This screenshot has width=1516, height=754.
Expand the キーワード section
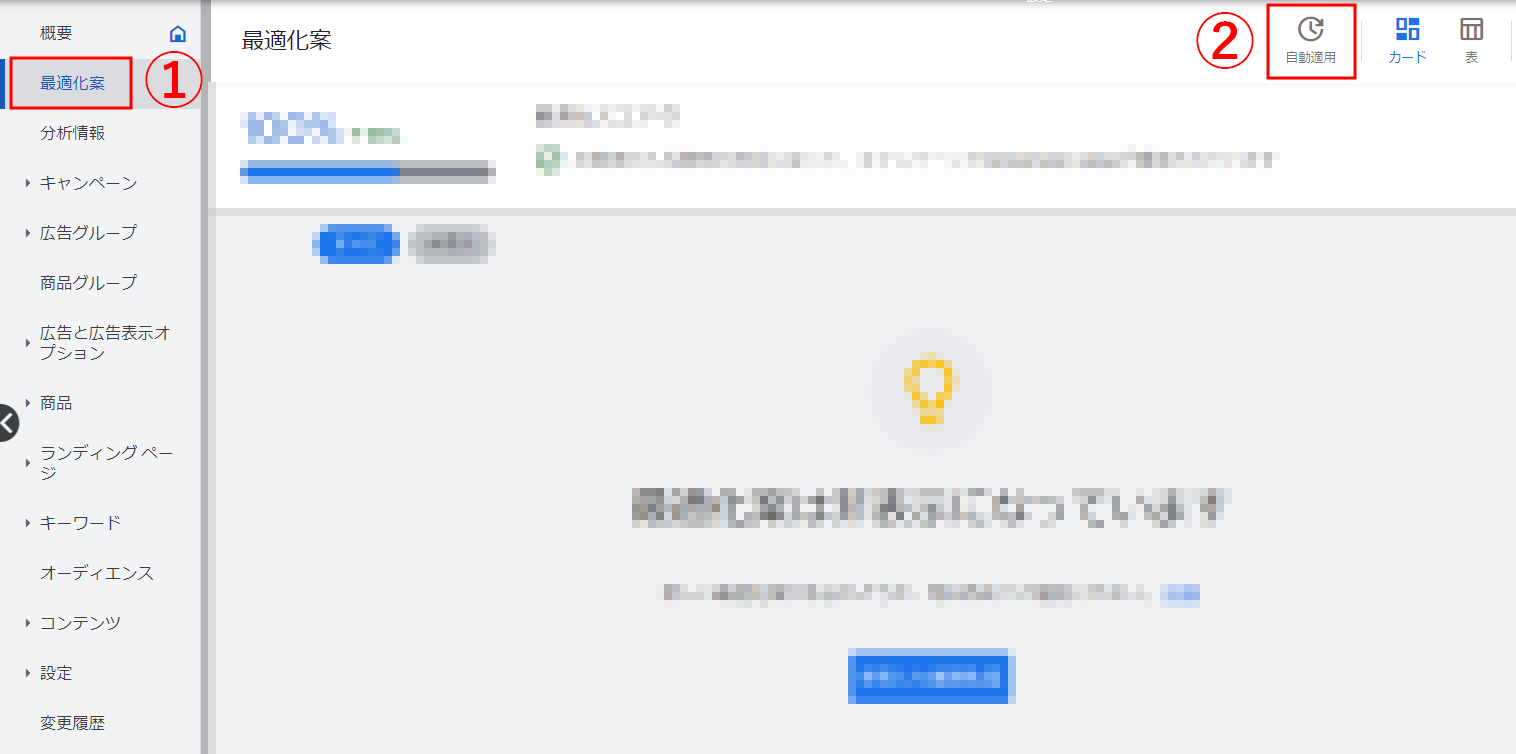click(80, 523)
